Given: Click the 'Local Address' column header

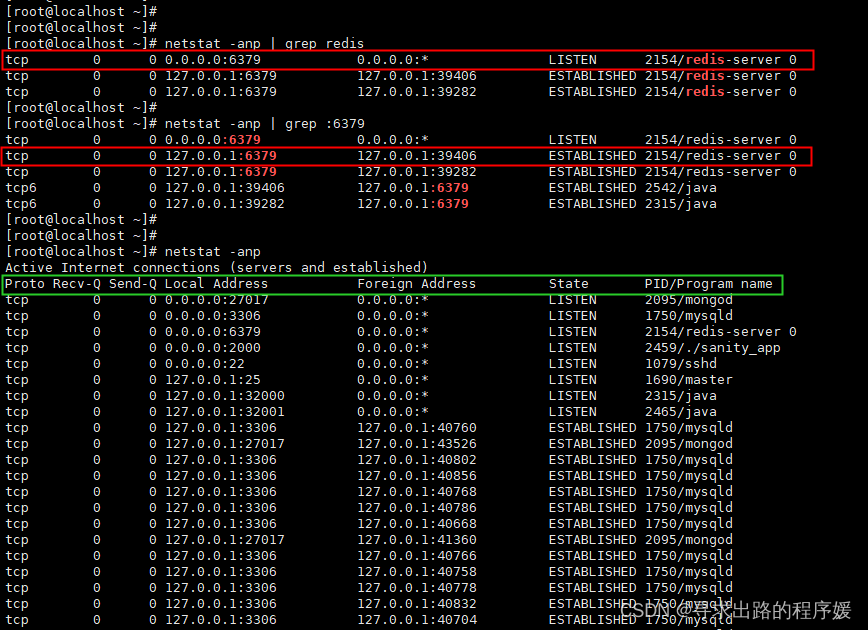Looking at the screenshot, I should 216,284.
